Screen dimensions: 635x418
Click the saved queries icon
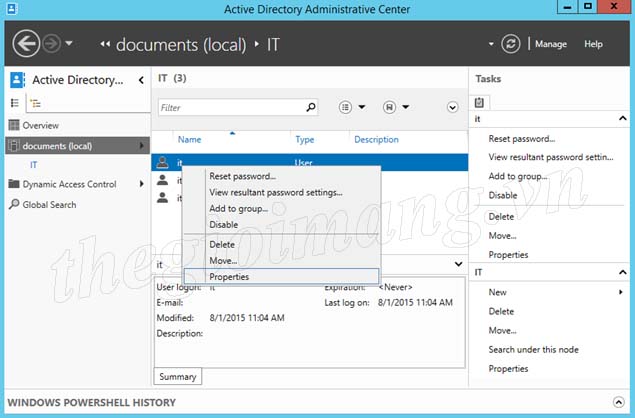click(389, 107)
